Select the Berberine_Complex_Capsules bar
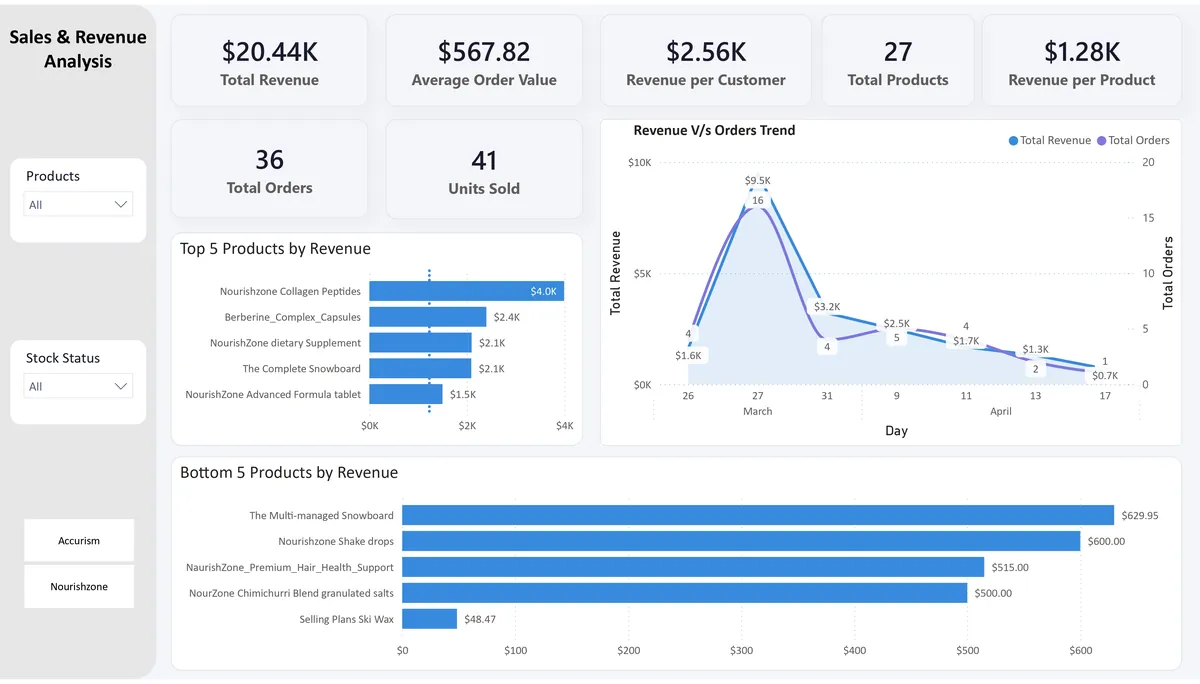 427,317
